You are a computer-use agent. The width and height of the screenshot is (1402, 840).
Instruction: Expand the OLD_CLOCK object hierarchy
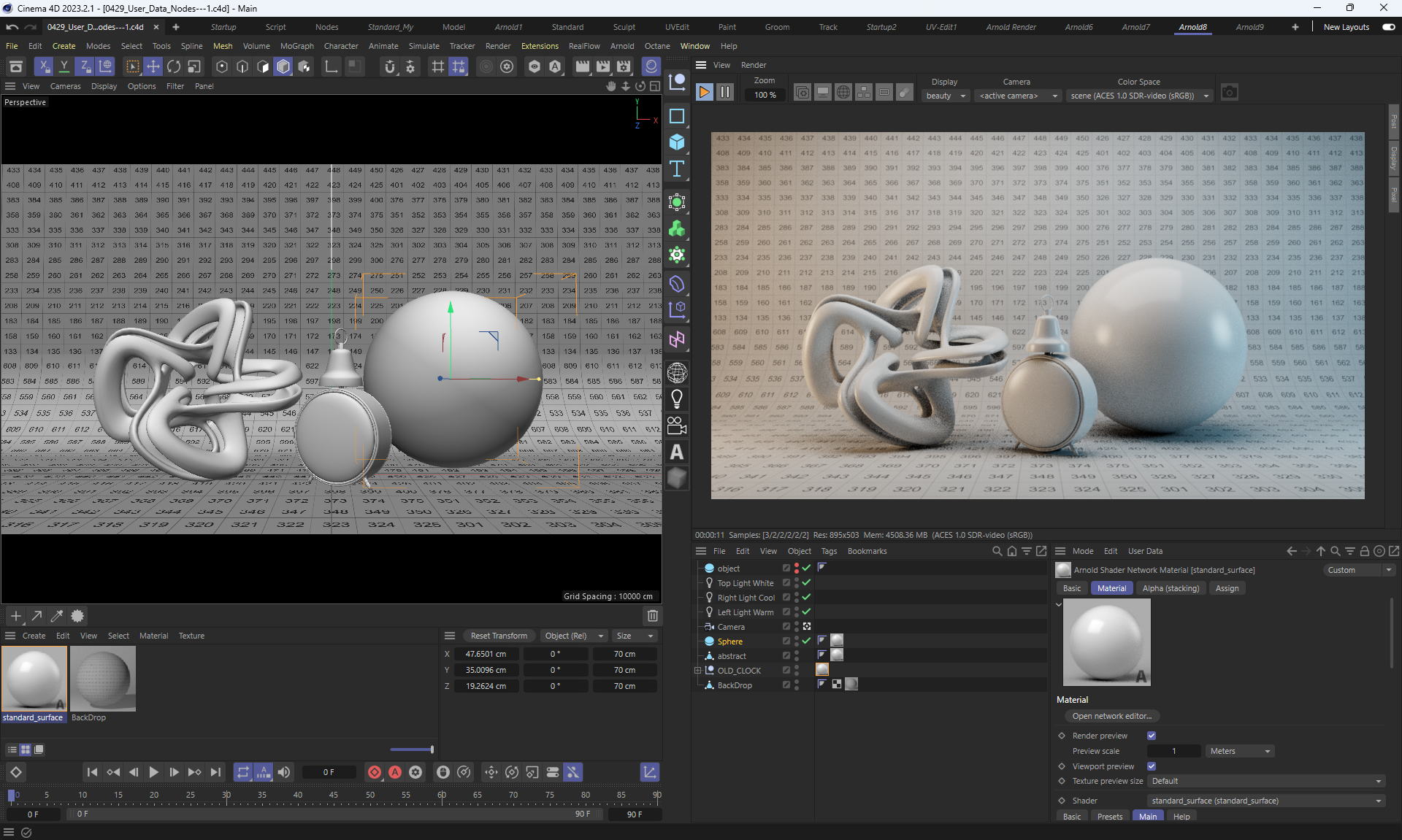coord(697,671)
